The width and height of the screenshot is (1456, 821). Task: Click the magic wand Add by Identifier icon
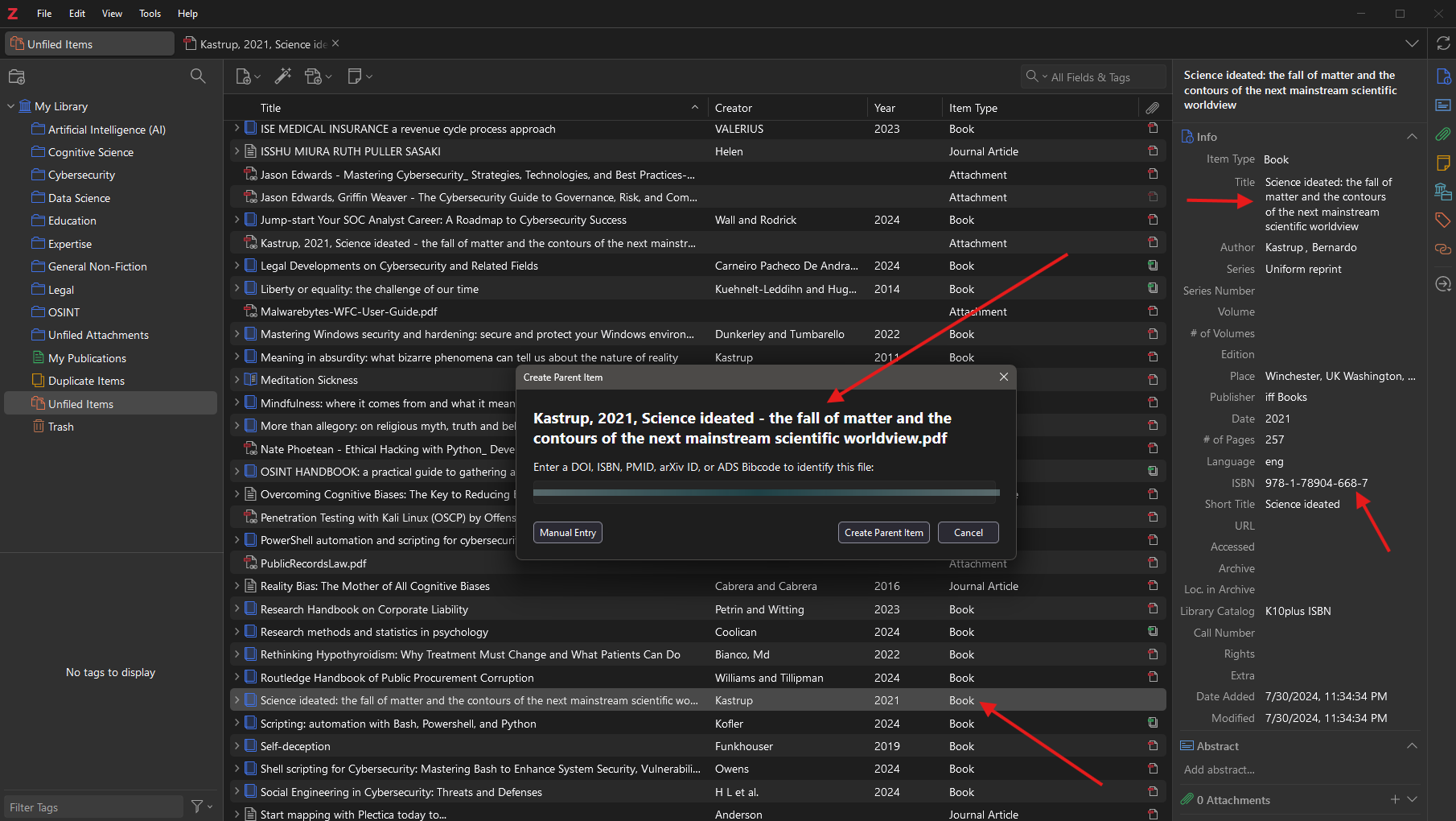(x=283, y=76)
